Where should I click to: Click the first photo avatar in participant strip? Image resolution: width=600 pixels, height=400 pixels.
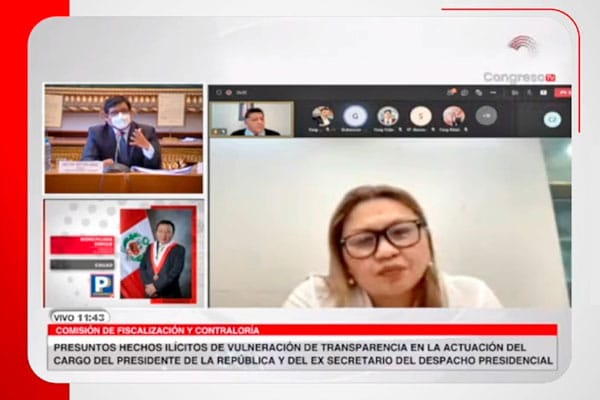(x=322, y=116)
